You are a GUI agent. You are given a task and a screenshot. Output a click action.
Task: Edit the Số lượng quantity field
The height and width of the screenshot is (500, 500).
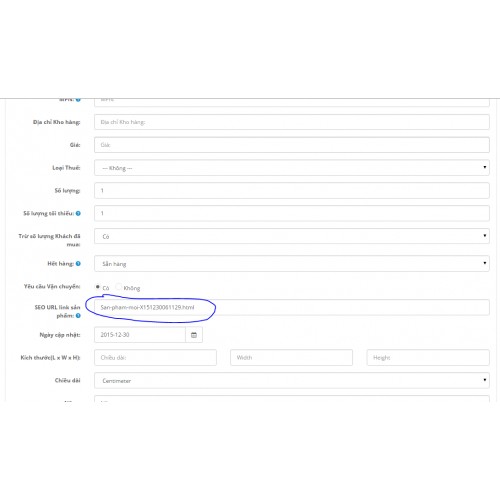[x=292, y=190]
